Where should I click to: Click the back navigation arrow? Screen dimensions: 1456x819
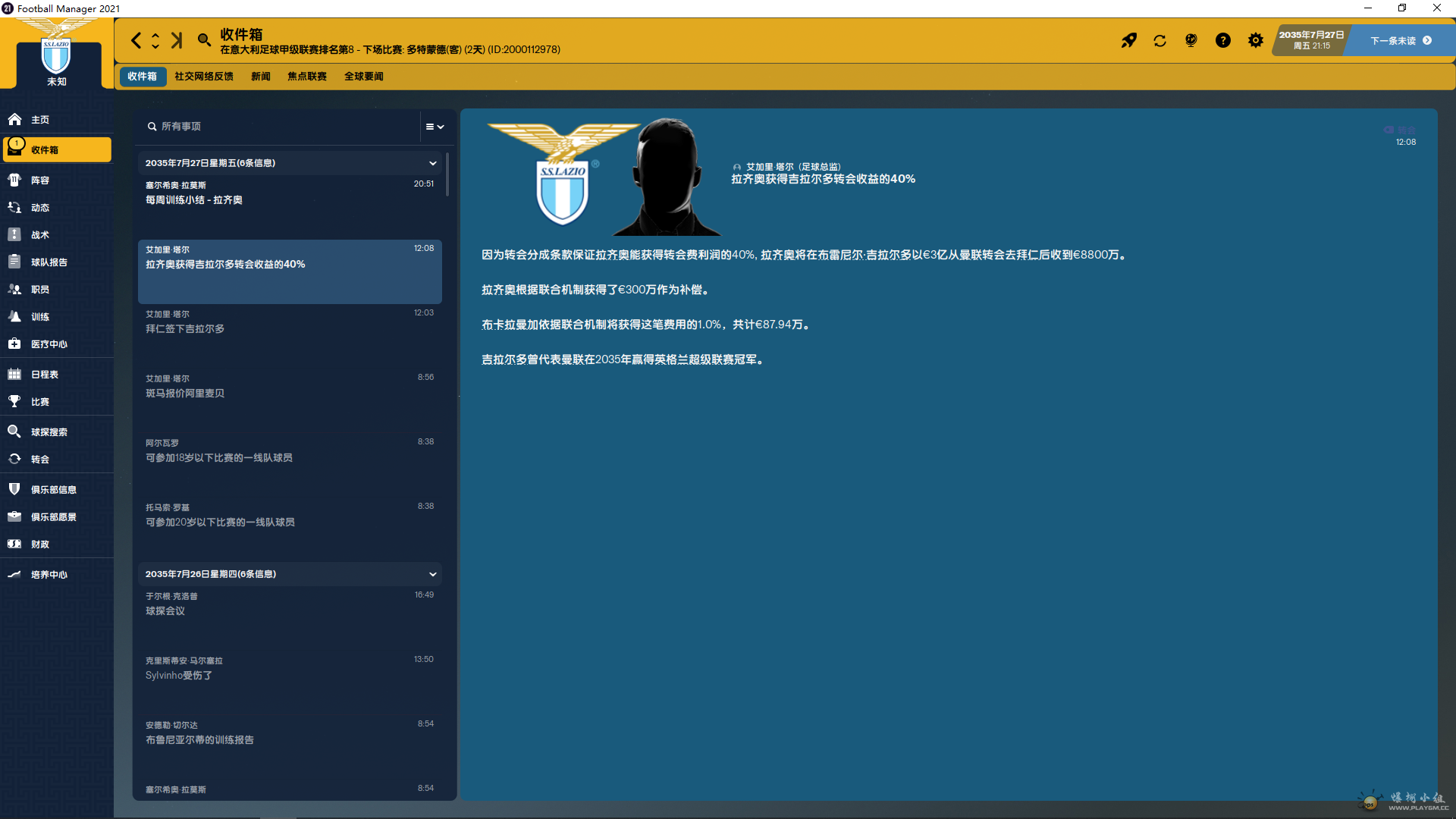[136, 40]
